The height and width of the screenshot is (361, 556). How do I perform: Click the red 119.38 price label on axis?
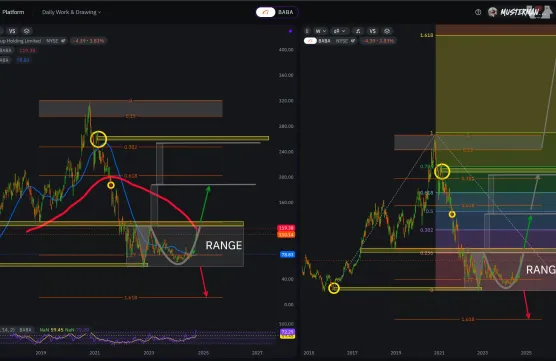click(286, 228)
